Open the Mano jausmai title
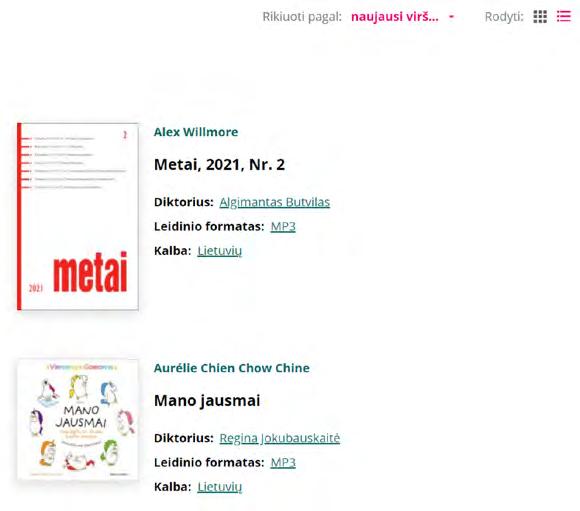The width and height of the screenshot is (580, 511). pos(207,401)
